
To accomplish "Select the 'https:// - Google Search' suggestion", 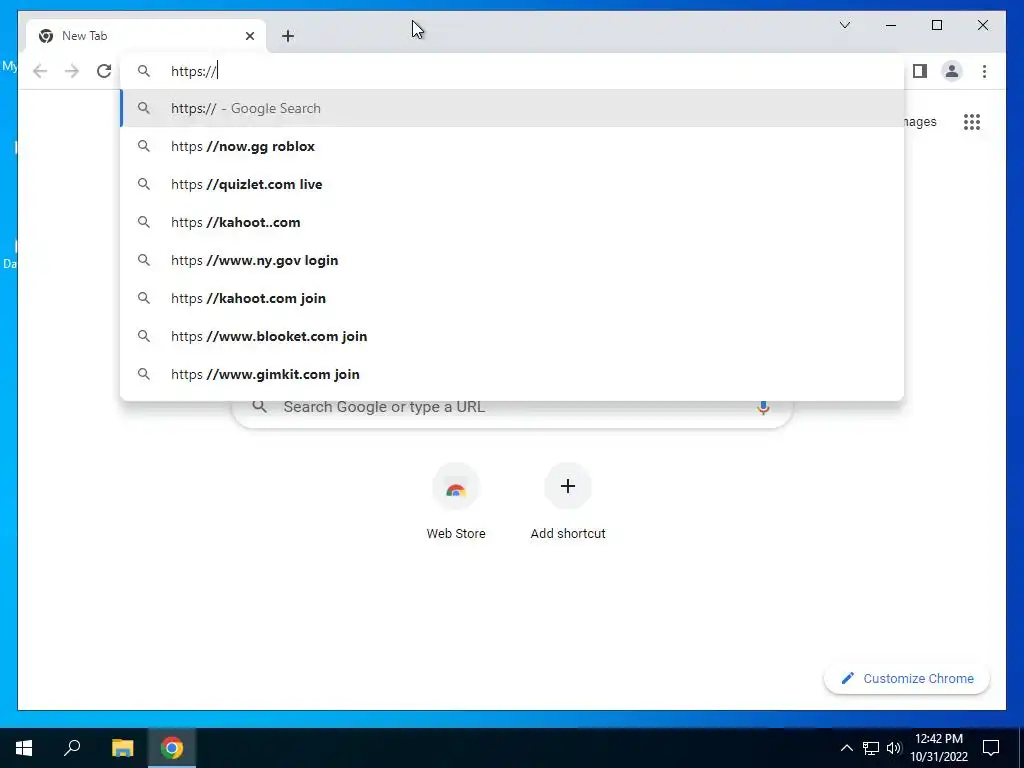I will point(512,108).
